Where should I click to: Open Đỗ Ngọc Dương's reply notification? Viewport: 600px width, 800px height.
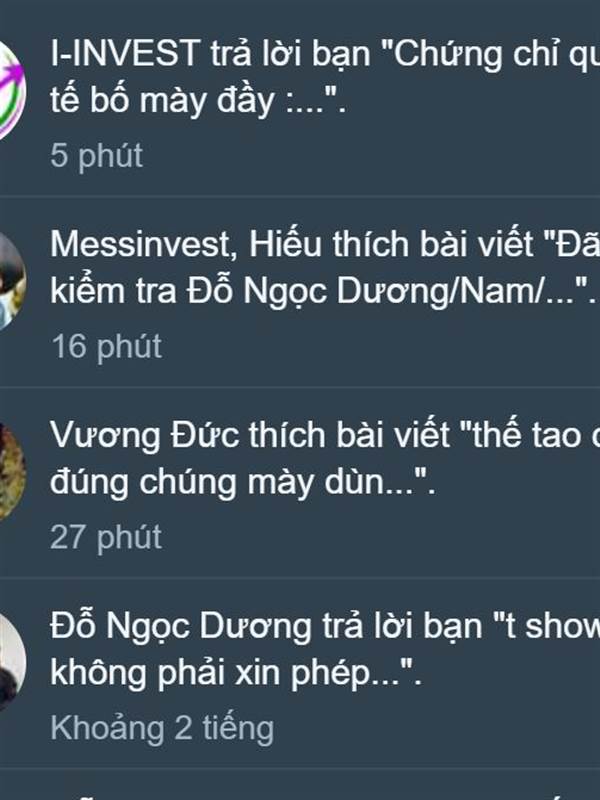pyautogui.click(x=300, y=673)
